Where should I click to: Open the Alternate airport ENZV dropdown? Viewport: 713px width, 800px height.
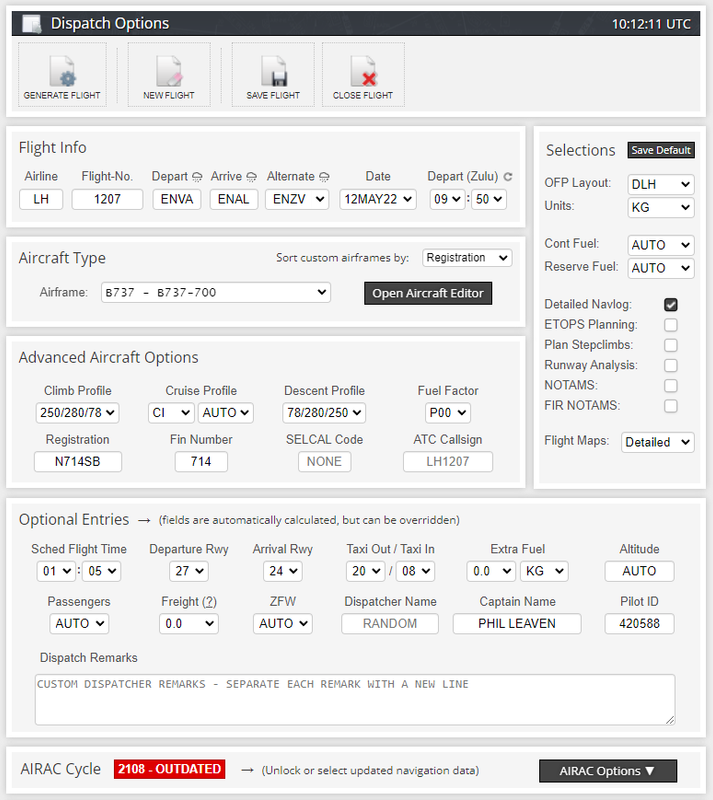click(x=297, y=199)
